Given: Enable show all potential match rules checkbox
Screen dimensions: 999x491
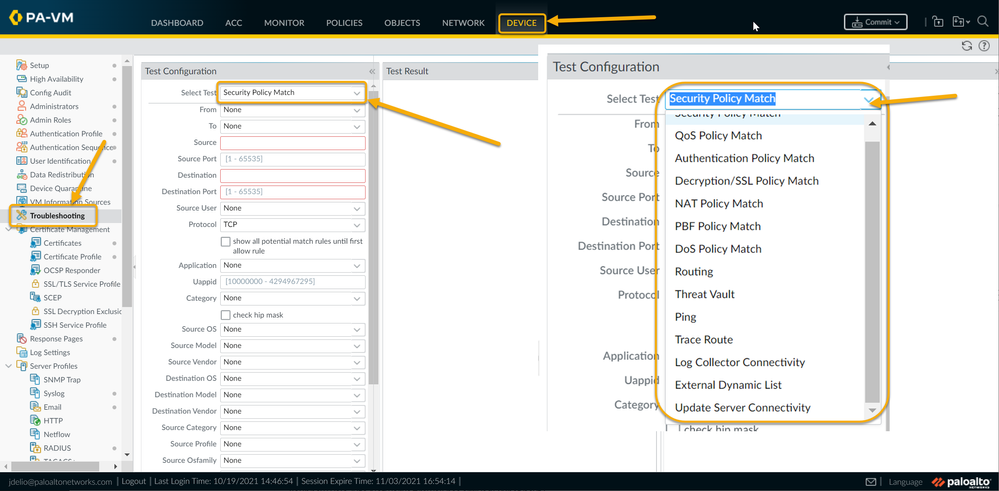Looking at the screenshot, I should pos(225,242).
